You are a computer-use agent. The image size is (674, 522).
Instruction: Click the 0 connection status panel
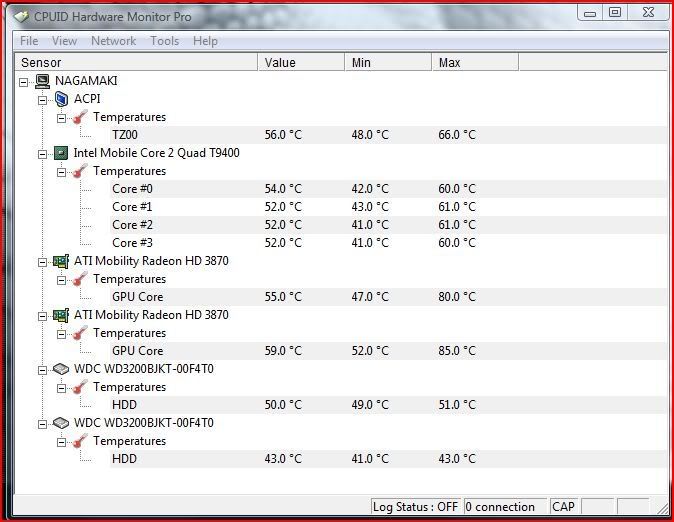click(x=506, y=507)
